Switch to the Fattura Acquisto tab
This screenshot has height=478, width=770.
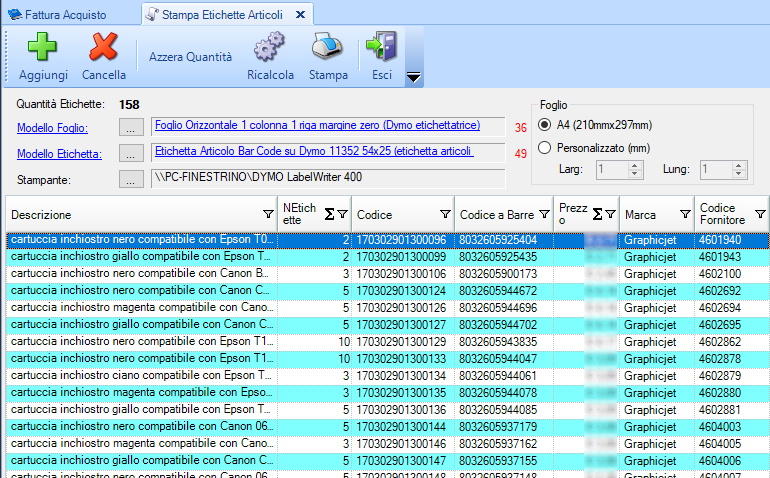68,13
